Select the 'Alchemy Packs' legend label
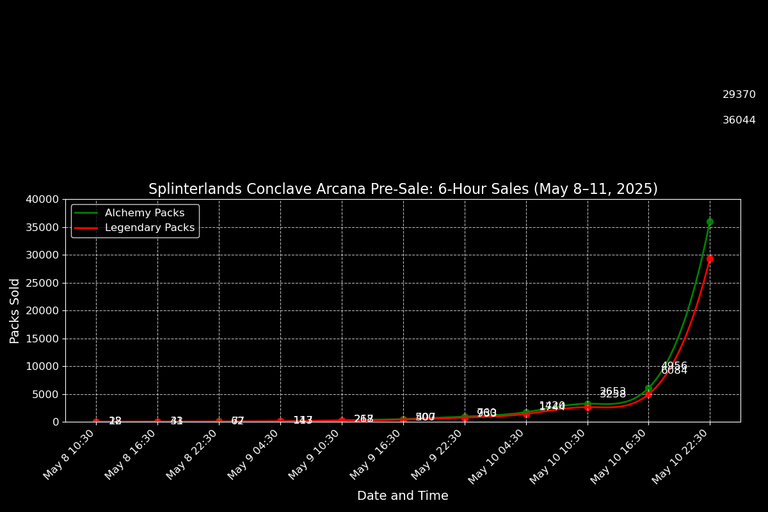The width and height of the screenshot is (768, 512). [x=144, y=213]
